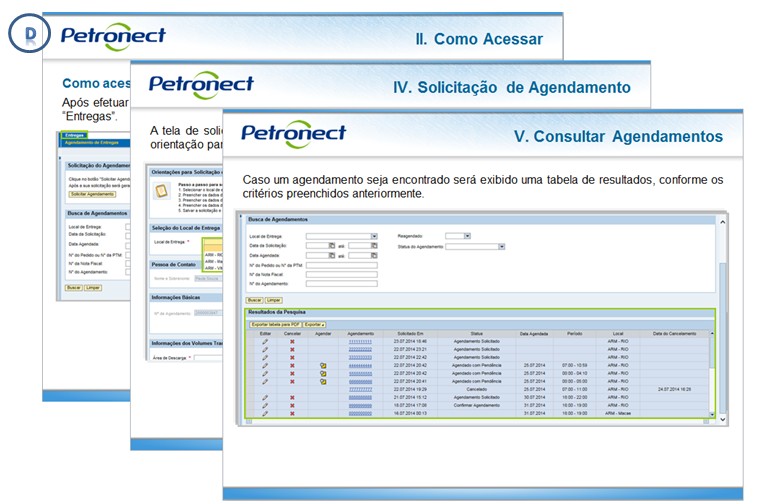Click Agendar icon for period 00:00 - 04:10 row
The height and width of the screenshot is (504, 762).
[323, 373]
